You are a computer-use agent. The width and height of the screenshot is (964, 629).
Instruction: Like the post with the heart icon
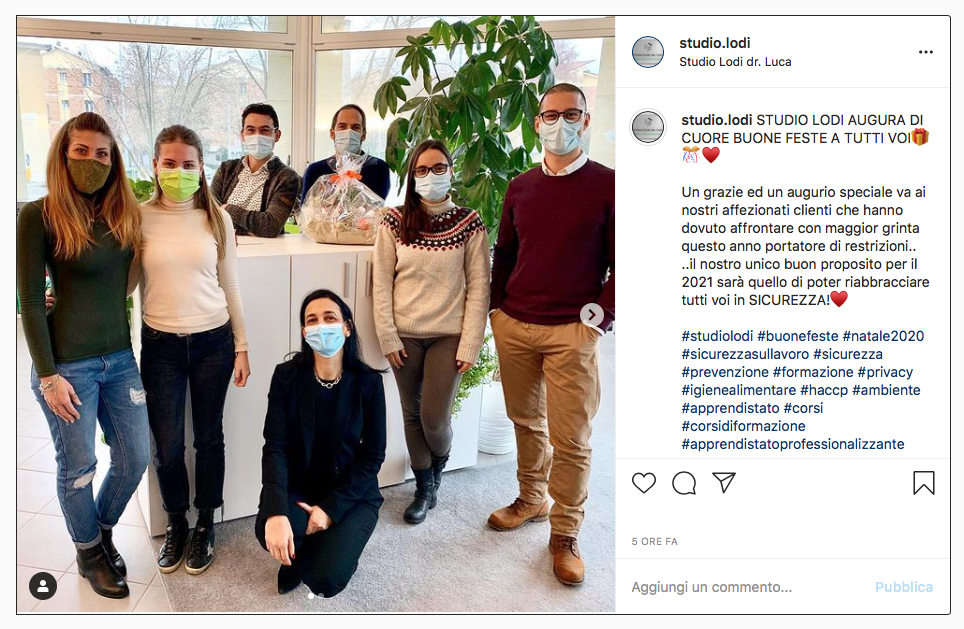point(644,483)
